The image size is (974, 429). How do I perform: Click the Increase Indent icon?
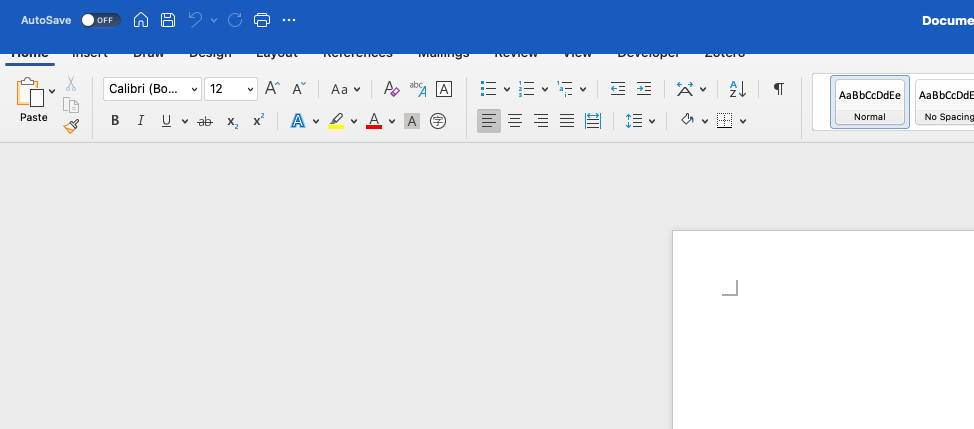(x=644, y=89)
